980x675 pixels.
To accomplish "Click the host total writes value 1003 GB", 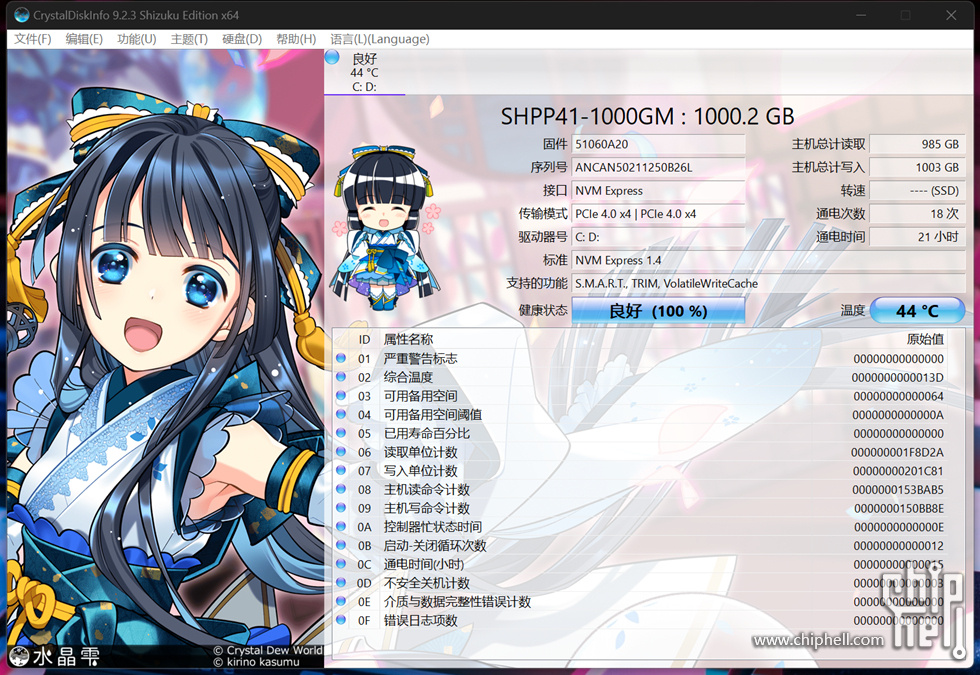I will point(917,168).
